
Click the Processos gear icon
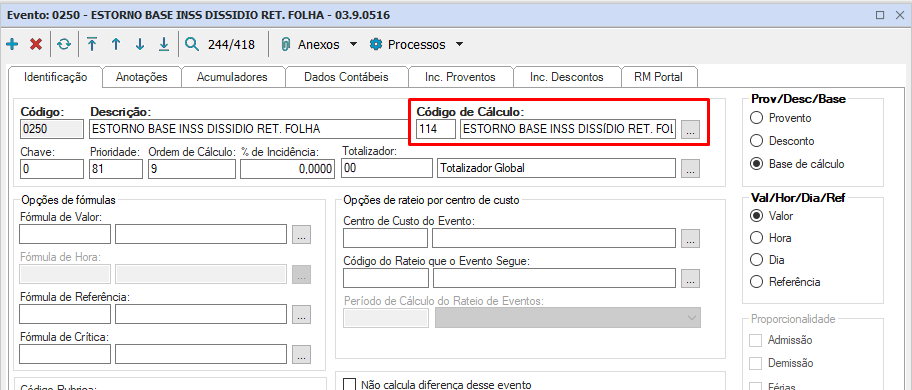pyautogui.click(x=376, y=44)
